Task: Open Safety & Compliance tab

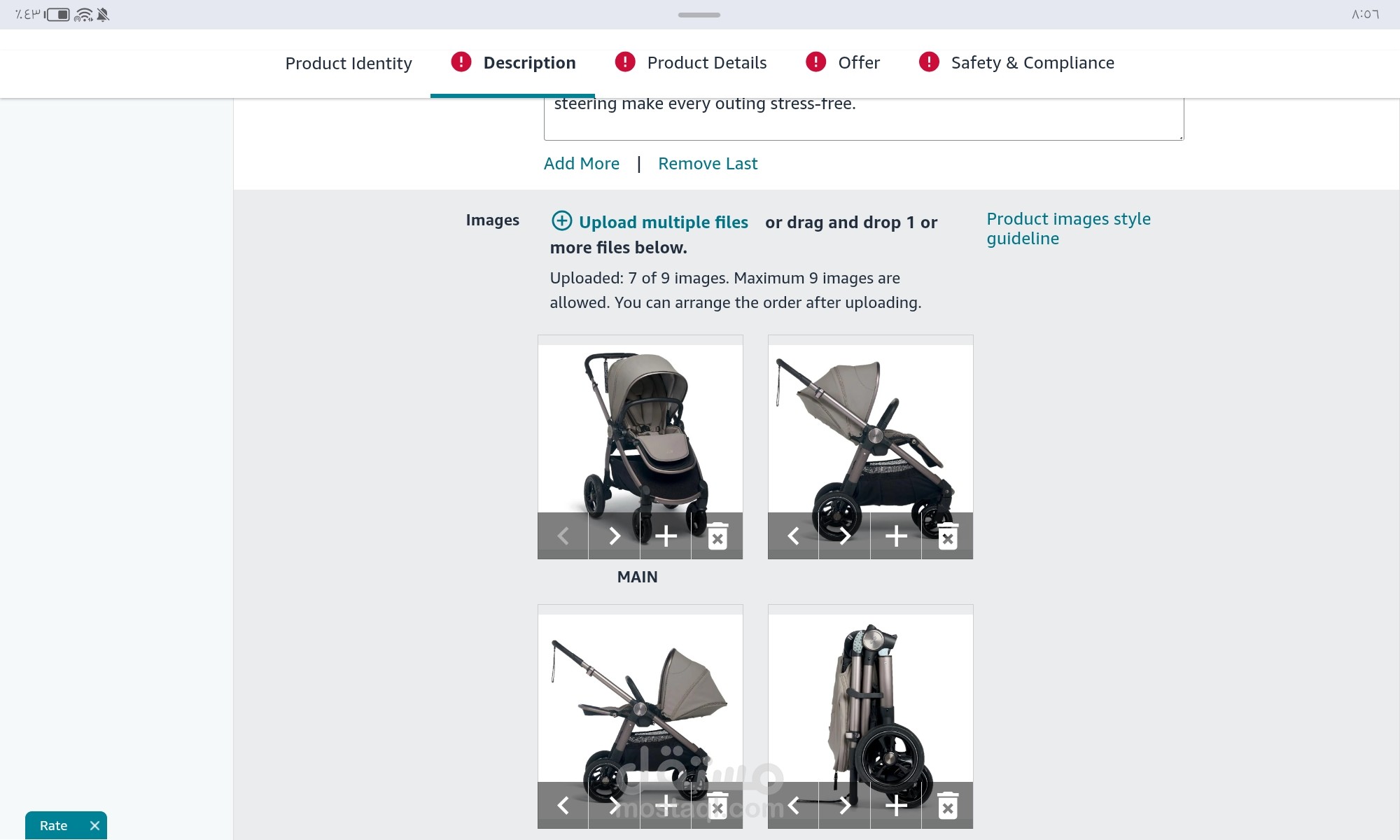Action: pos(1016,63)
